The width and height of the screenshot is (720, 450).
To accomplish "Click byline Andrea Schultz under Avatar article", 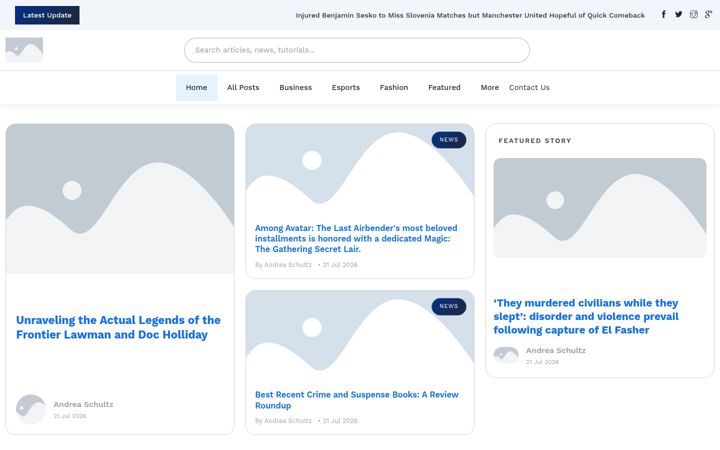I will 288,264.
